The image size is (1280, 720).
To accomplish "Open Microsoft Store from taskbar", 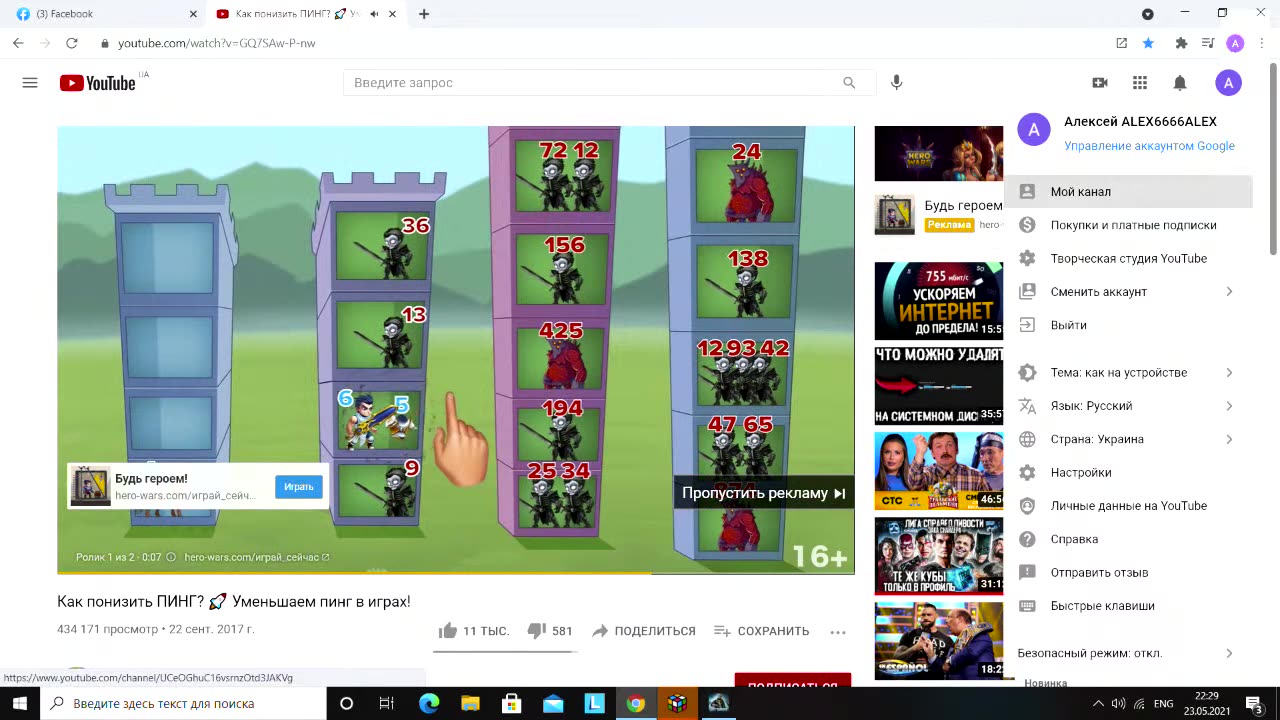I will click(511, 703).
